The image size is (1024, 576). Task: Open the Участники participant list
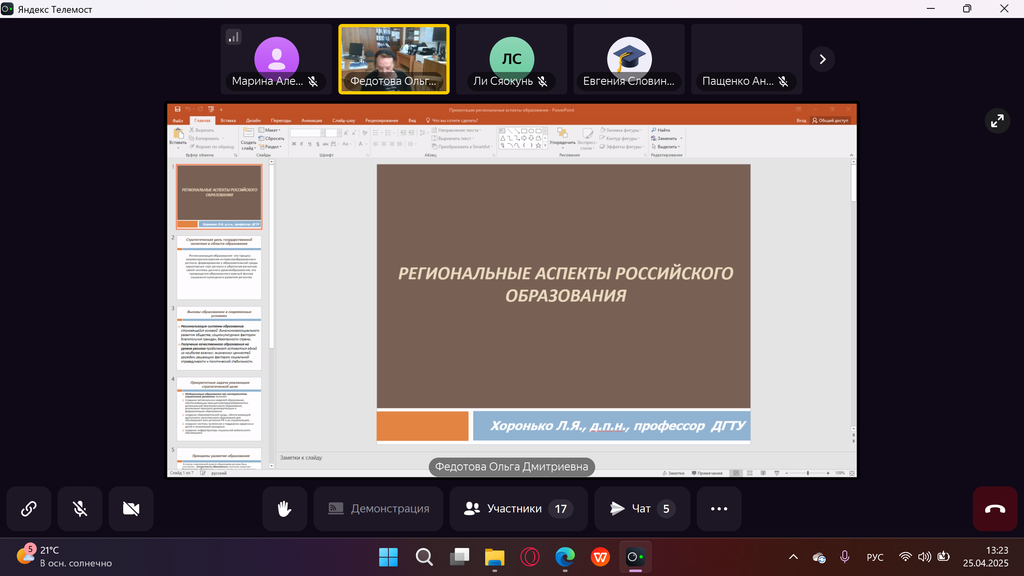point(517,509)
